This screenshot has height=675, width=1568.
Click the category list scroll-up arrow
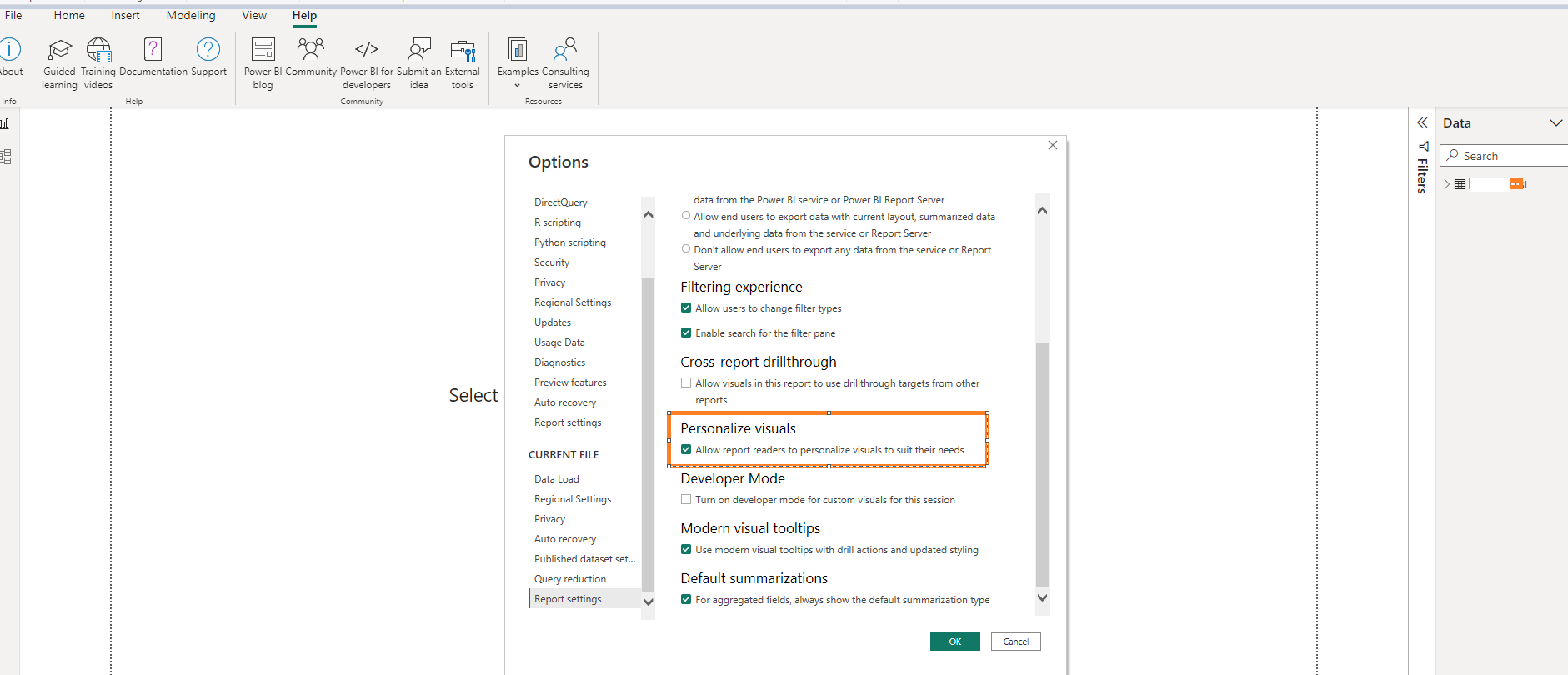[648, 215]
